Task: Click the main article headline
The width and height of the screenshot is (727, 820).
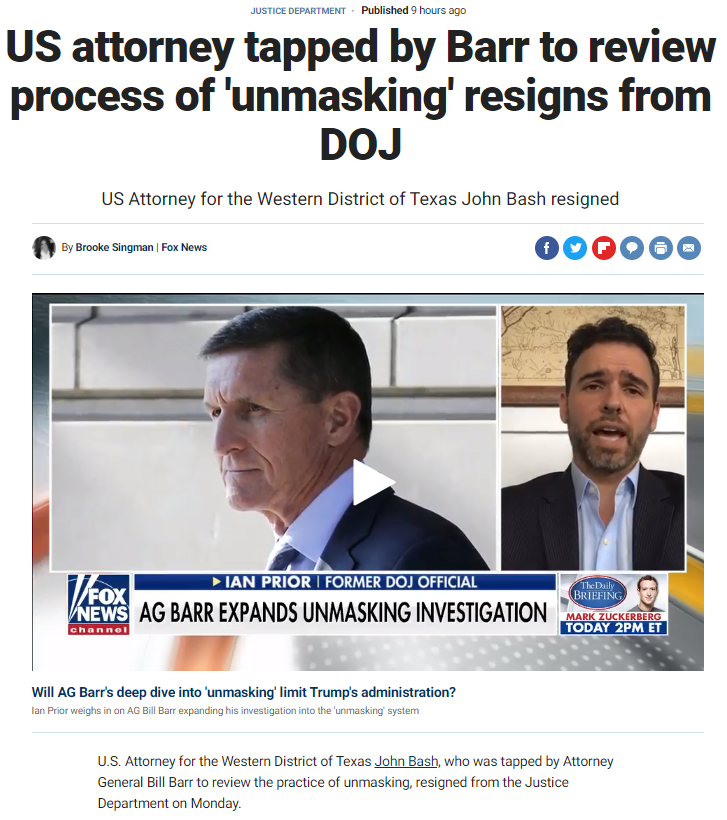Action: coord(361,95)
